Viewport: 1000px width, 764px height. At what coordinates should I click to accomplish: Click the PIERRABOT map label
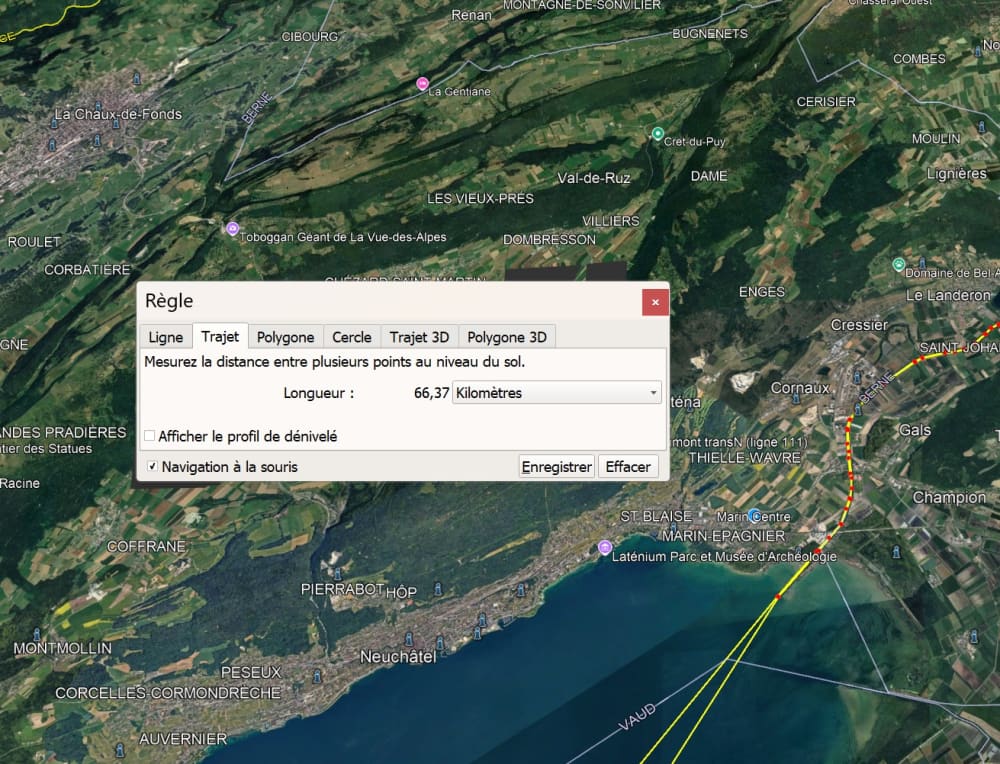342,589
